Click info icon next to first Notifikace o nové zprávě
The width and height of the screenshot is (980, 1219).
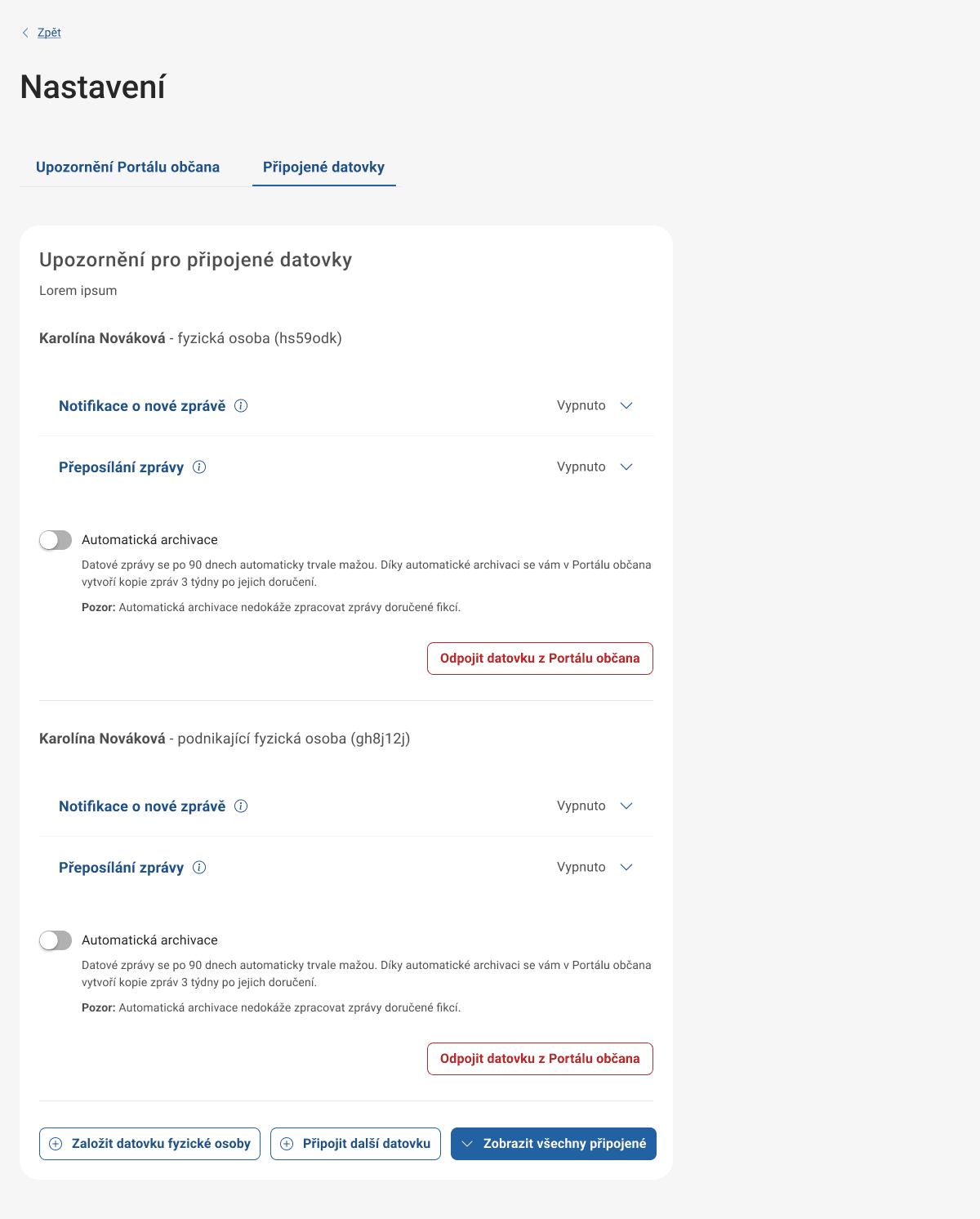point(241,406)
